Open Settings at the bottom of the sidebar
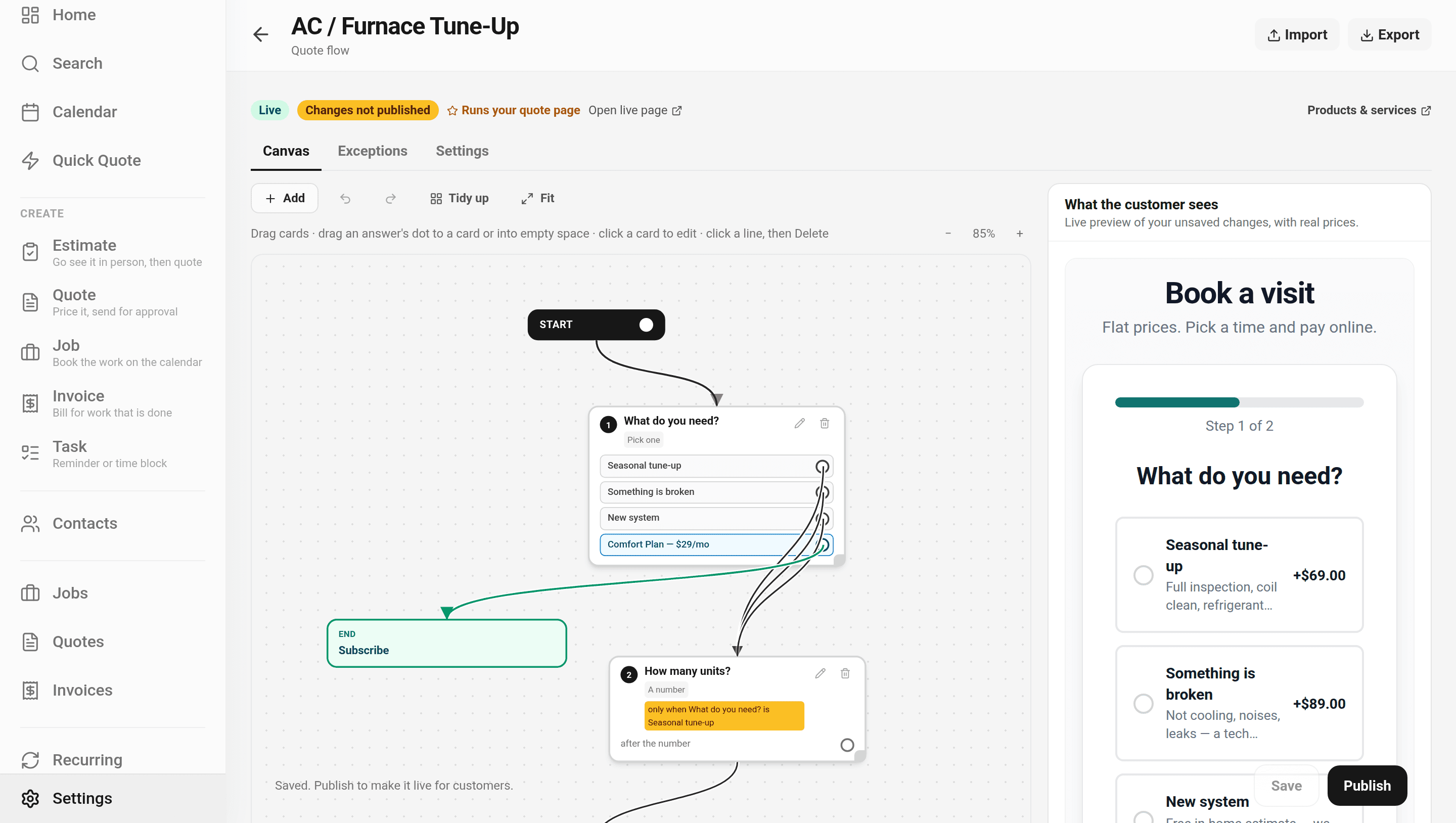The width and height of the screenshot is (1456, 823). 112,798
